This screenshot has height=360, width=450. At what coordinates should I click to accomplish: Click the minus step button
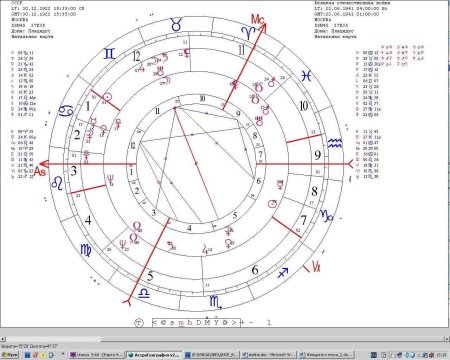point(252,322)
